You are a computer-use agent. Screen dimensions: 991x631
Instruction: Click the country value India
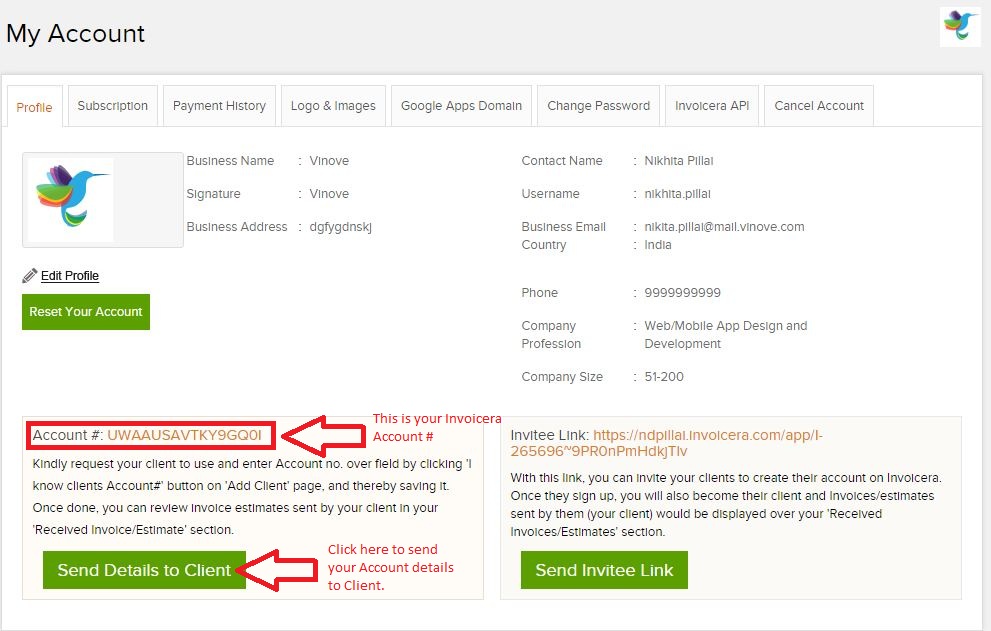click(x=658, y=245)
